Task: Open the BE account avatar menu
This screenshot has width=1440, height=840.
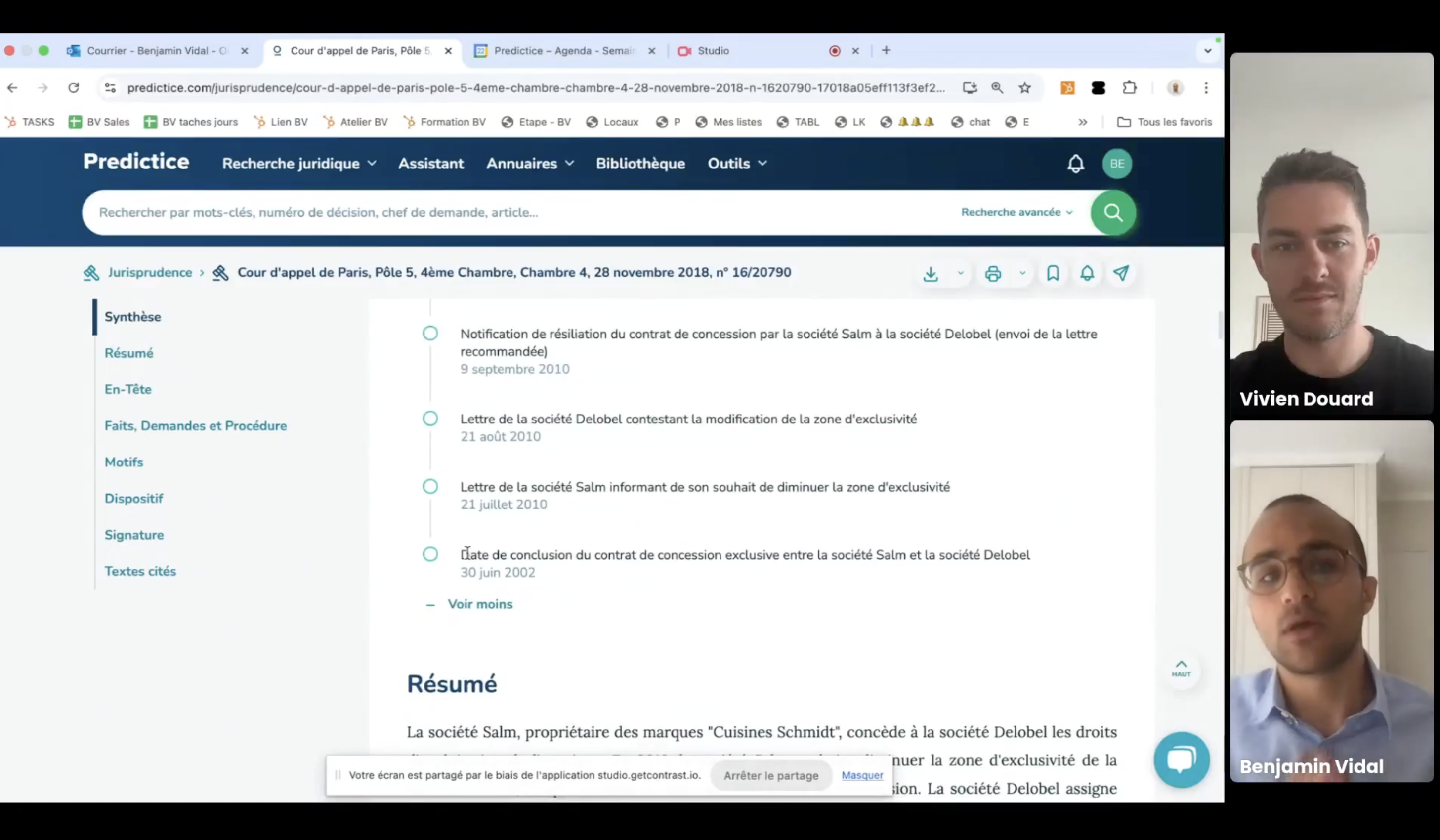Action: pyautogui.click(x=1117, y=164)
